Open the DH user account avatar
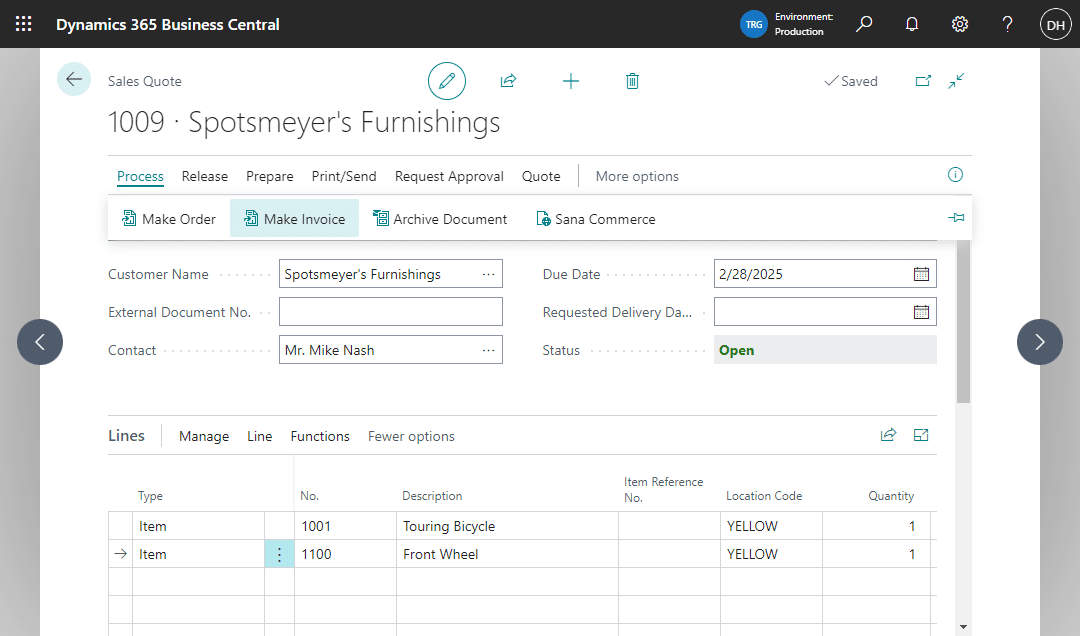 1055,24
